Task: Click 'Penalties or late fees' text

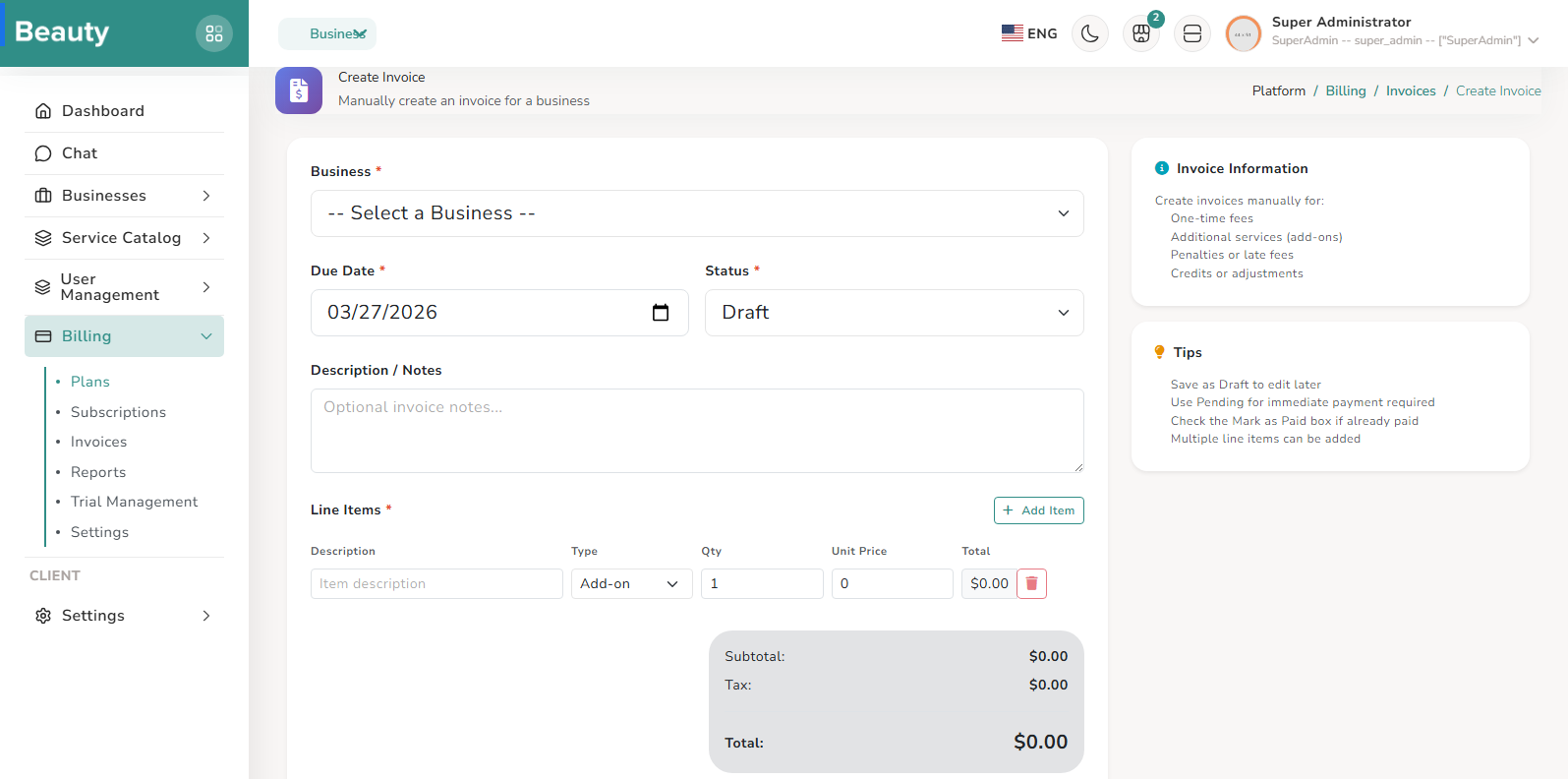Action: click(1232, 255)
